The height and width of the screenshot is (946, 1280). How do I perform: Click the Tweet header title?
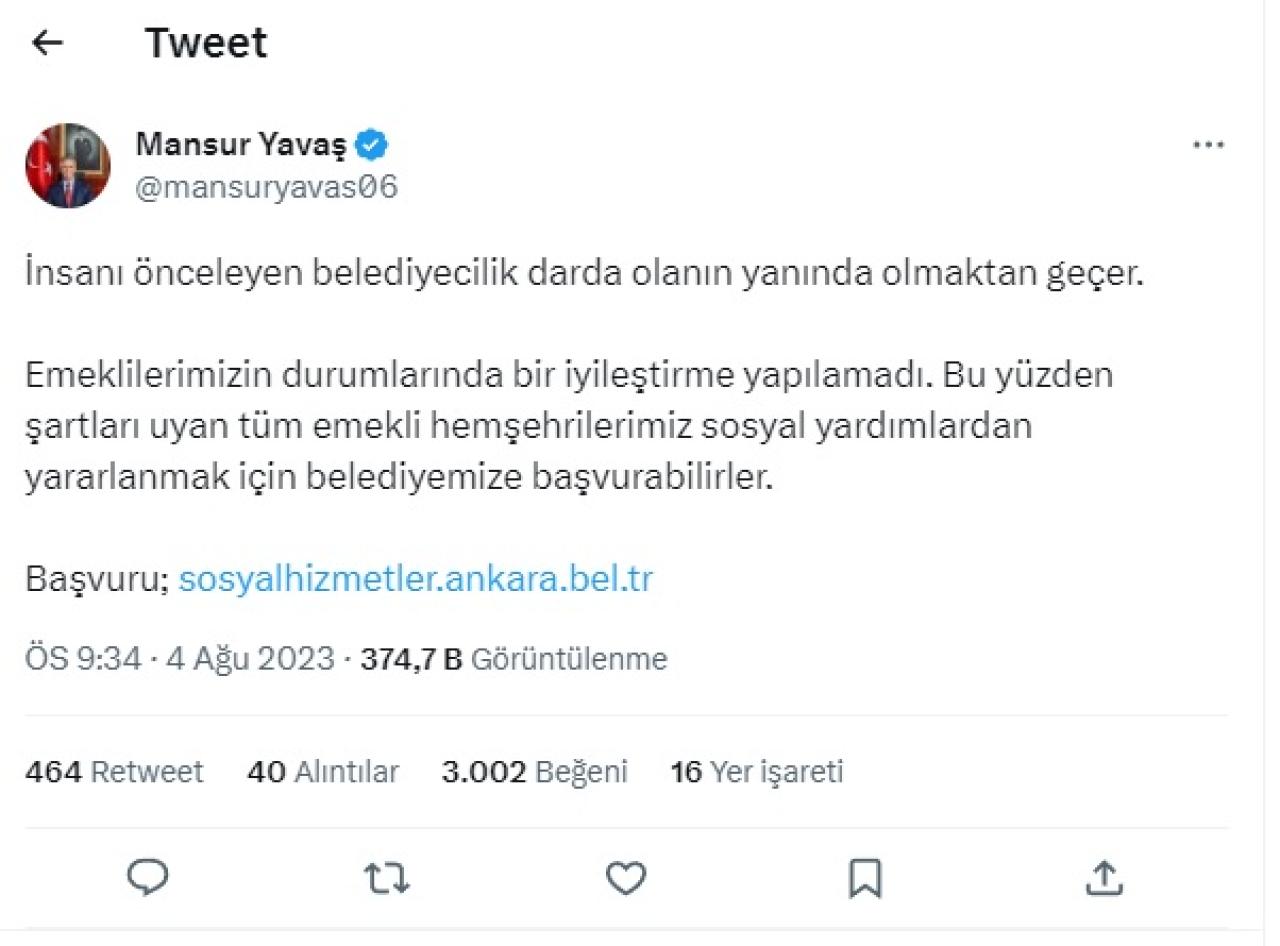coord(206,42)
